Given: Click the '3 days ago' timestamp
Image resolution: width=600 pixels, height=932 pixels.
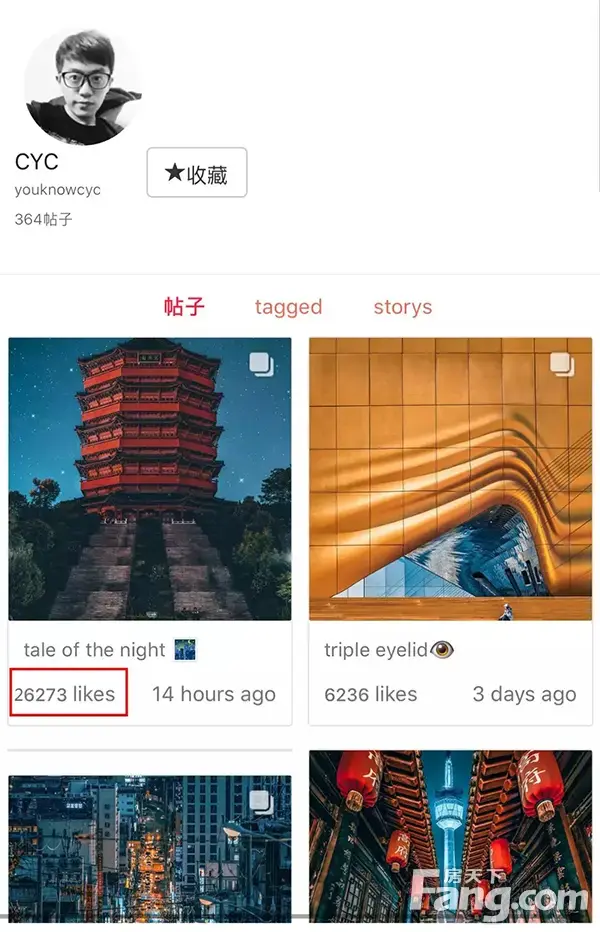Looking at the screenshot, I should coord(524,694).
